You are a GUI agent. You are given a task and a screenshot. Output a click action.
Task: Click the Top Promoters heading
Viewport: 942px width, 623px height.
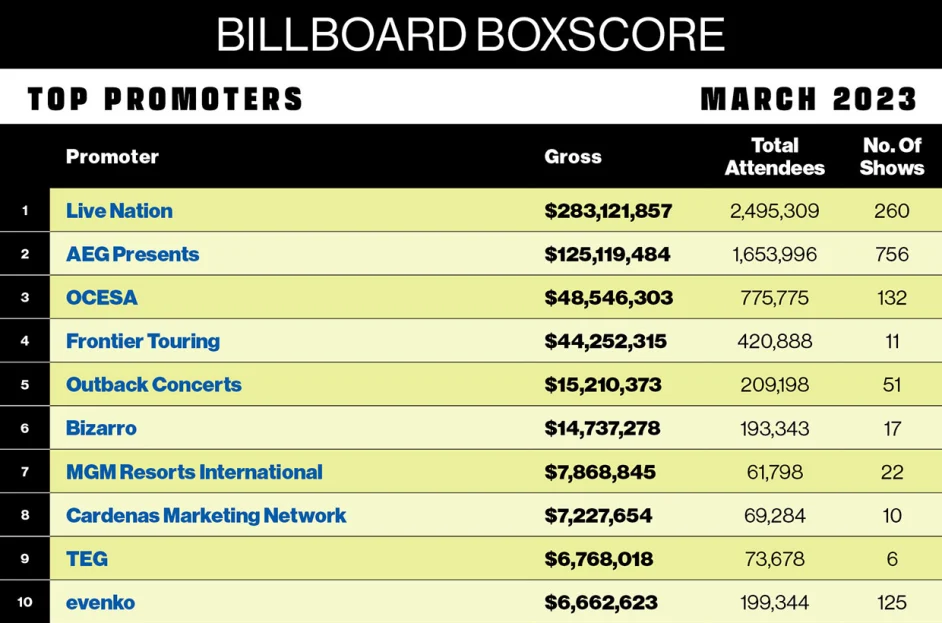(165, 99)
